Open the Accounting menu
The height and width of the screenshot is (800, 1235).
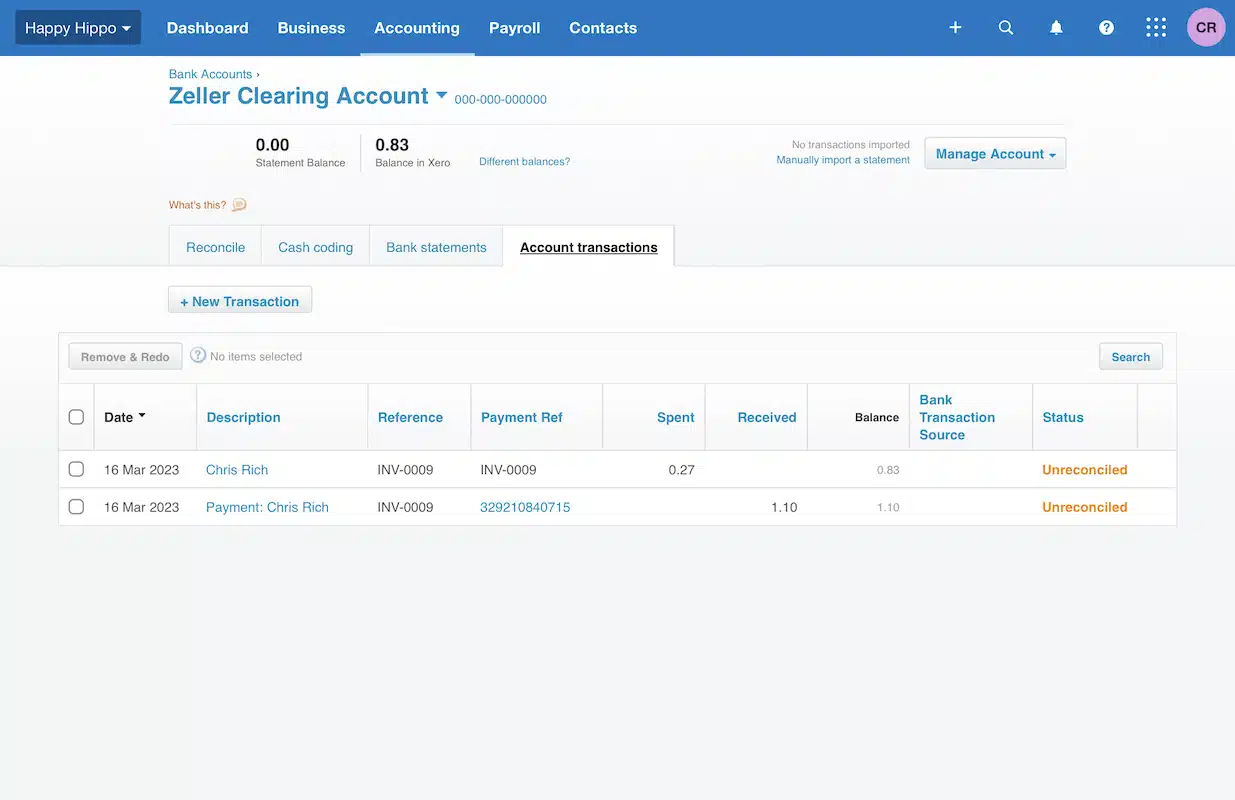pyautogui.click(x=417, y=28)
